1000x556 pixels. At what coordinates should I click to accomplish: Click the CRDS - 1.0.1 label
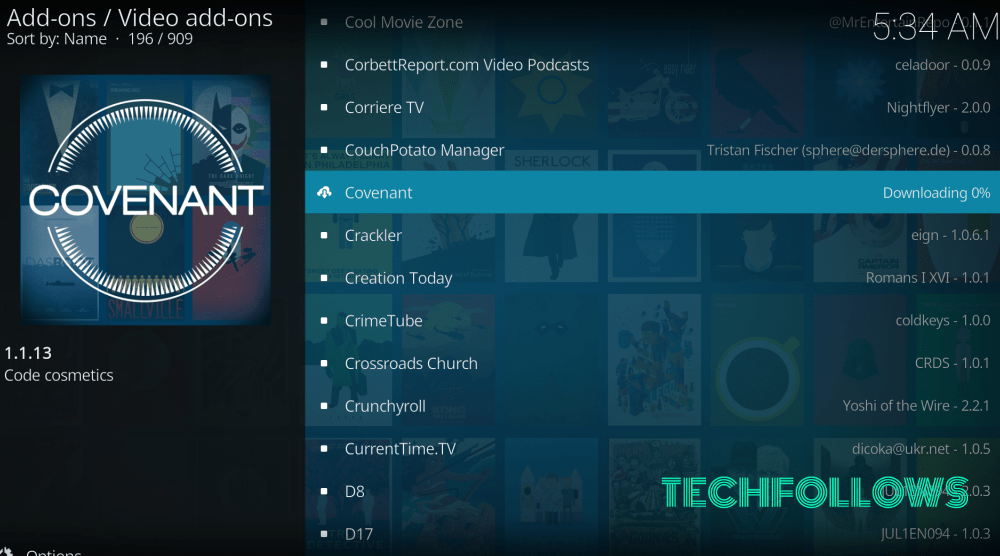click(x=952, y=363)
